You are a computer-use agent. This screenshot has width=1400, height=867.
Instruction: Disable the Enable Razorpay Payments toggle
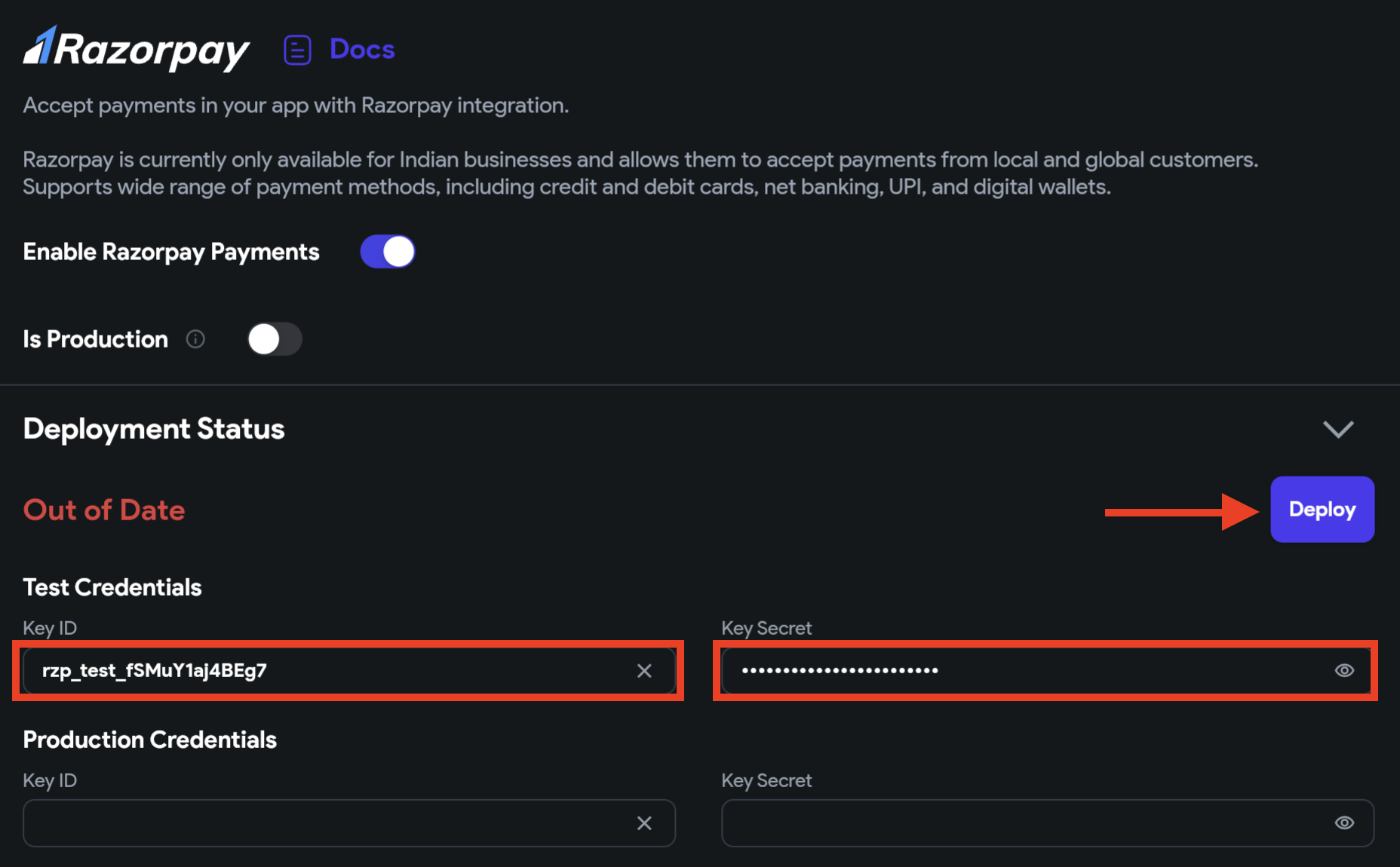[388, 252]
